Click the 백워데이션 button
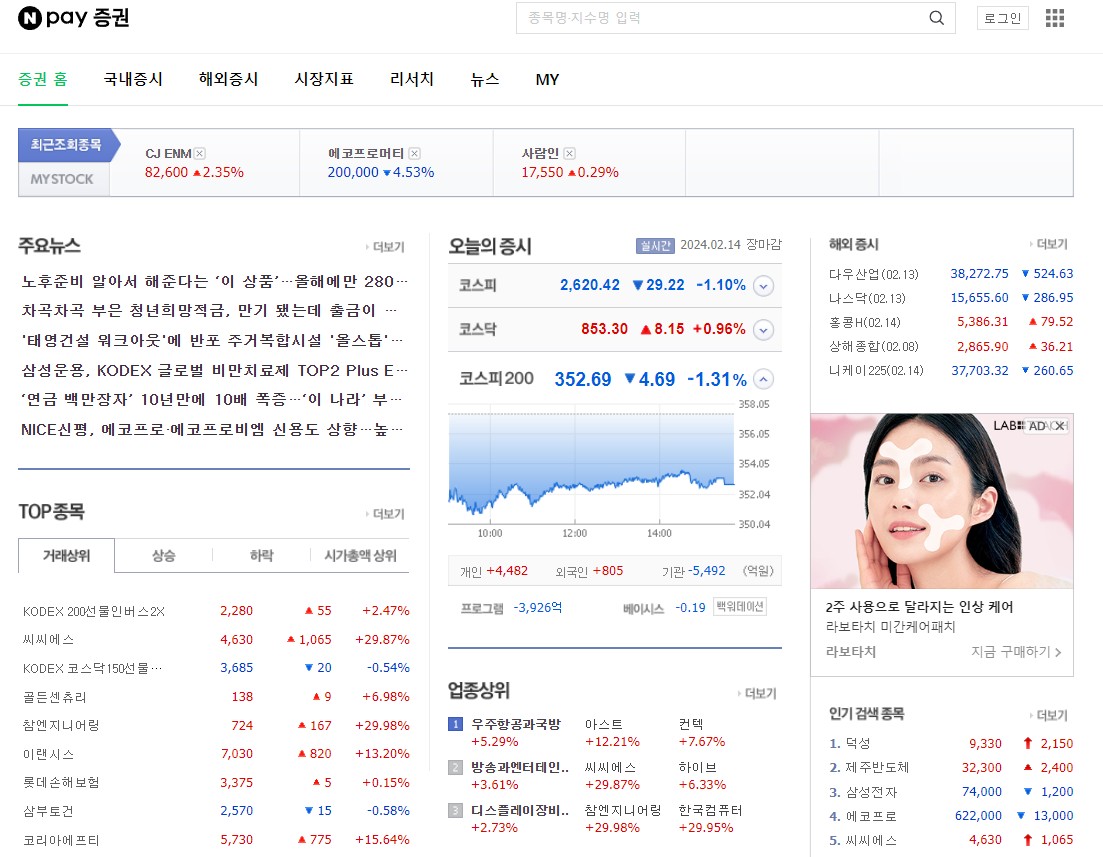 click(740, 607)
